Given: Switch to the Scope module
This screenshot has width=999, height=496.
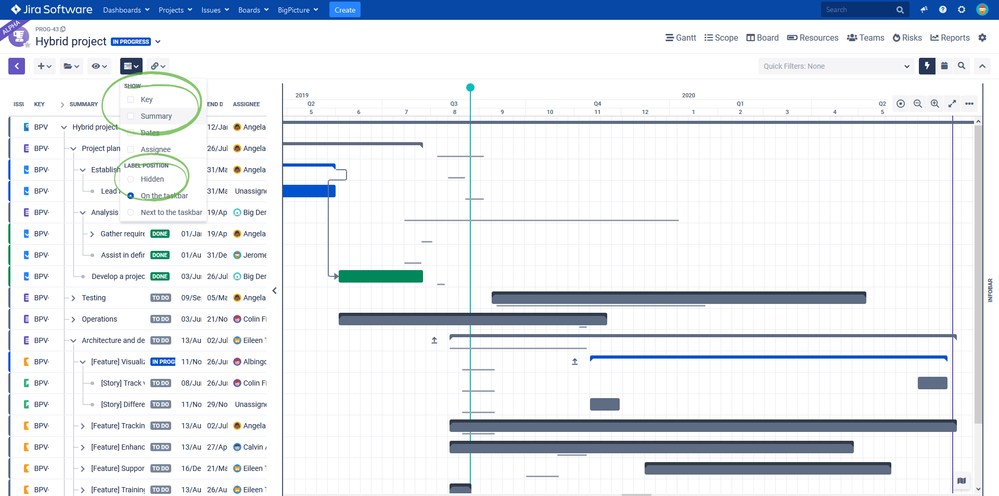Looking at the screenshot, I should coord(721,38).
